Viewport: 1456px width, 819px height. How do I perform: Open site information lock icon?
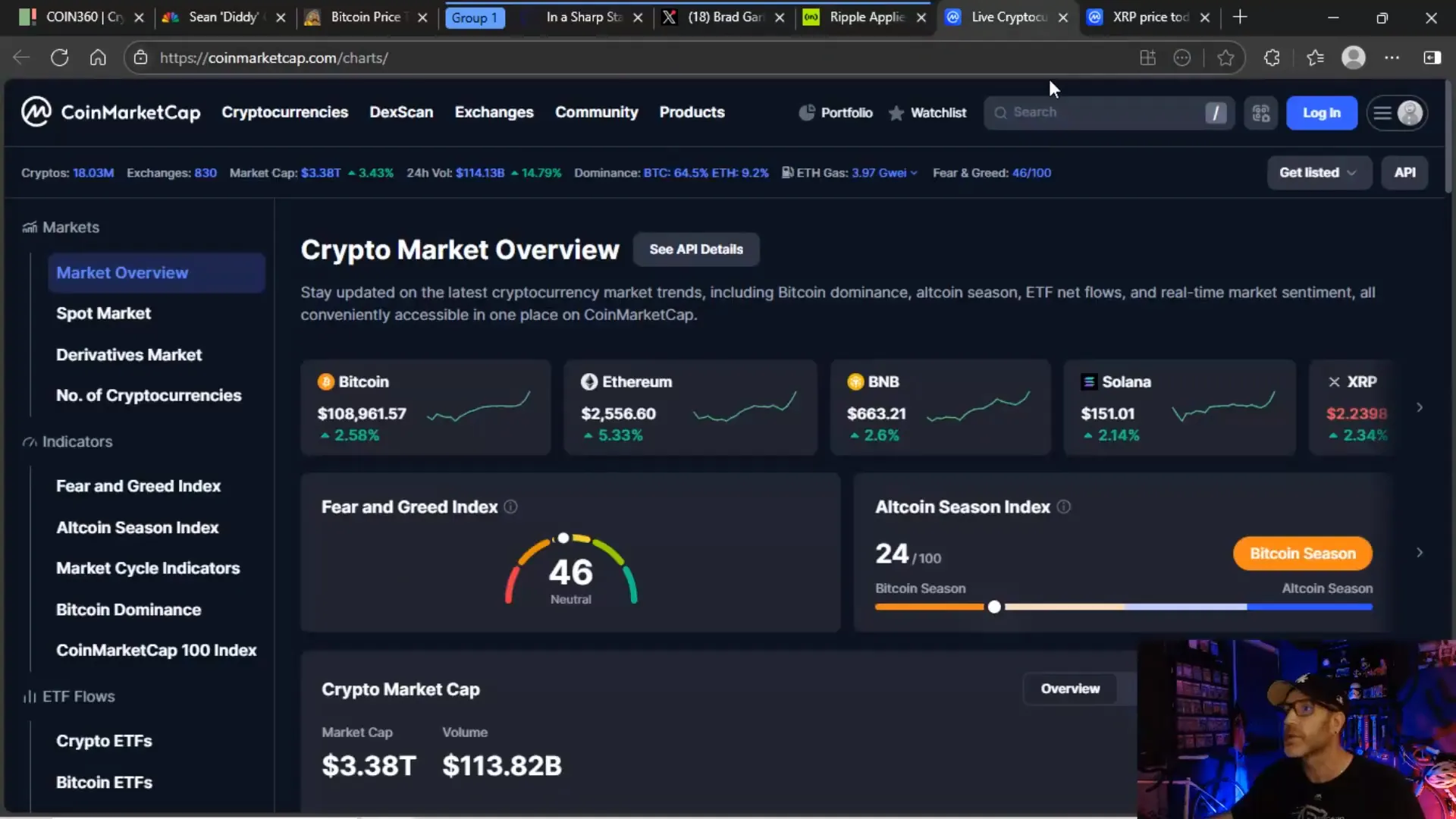coord(140,58)
